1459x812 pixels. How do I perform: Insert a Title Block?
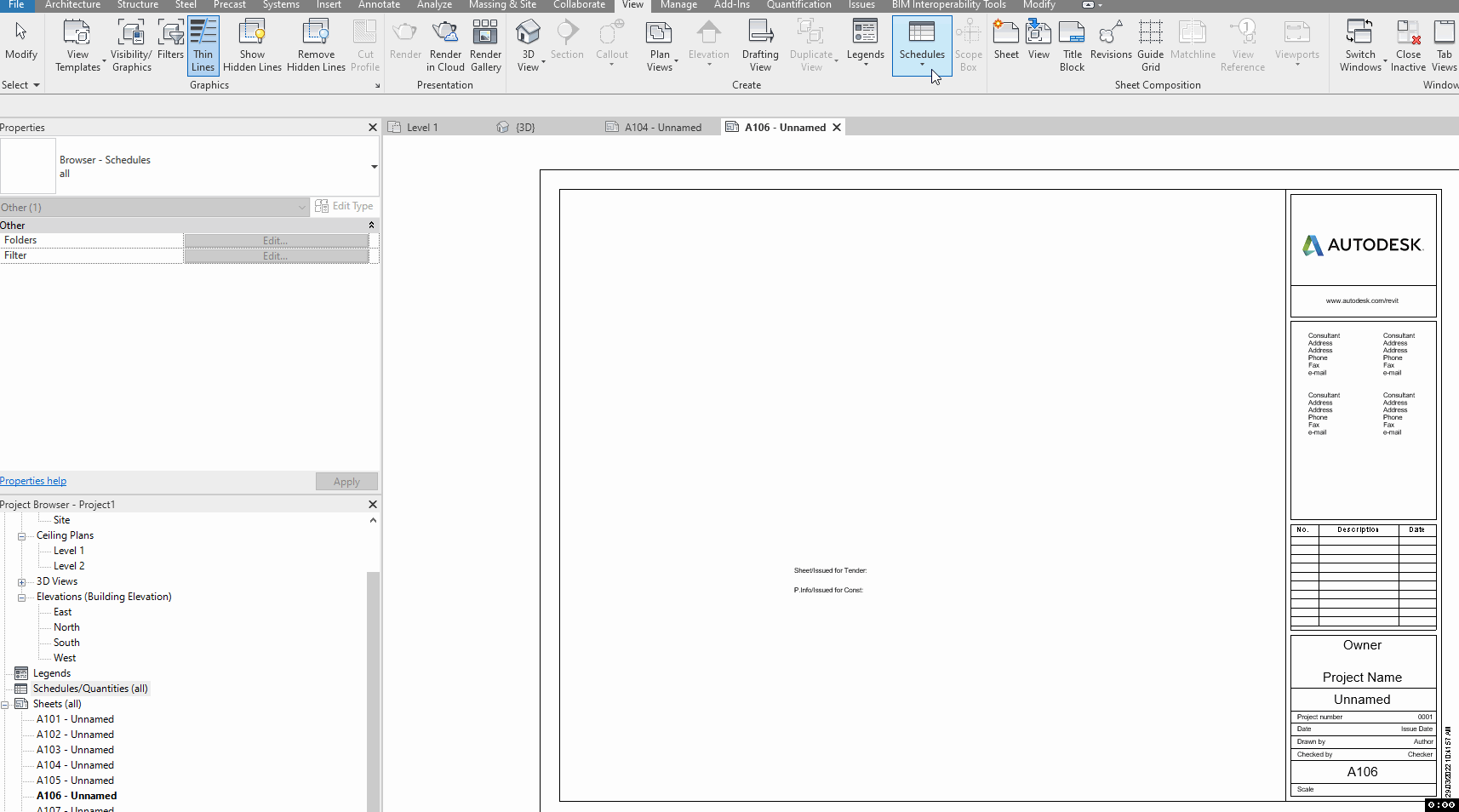pos(1073,46)
